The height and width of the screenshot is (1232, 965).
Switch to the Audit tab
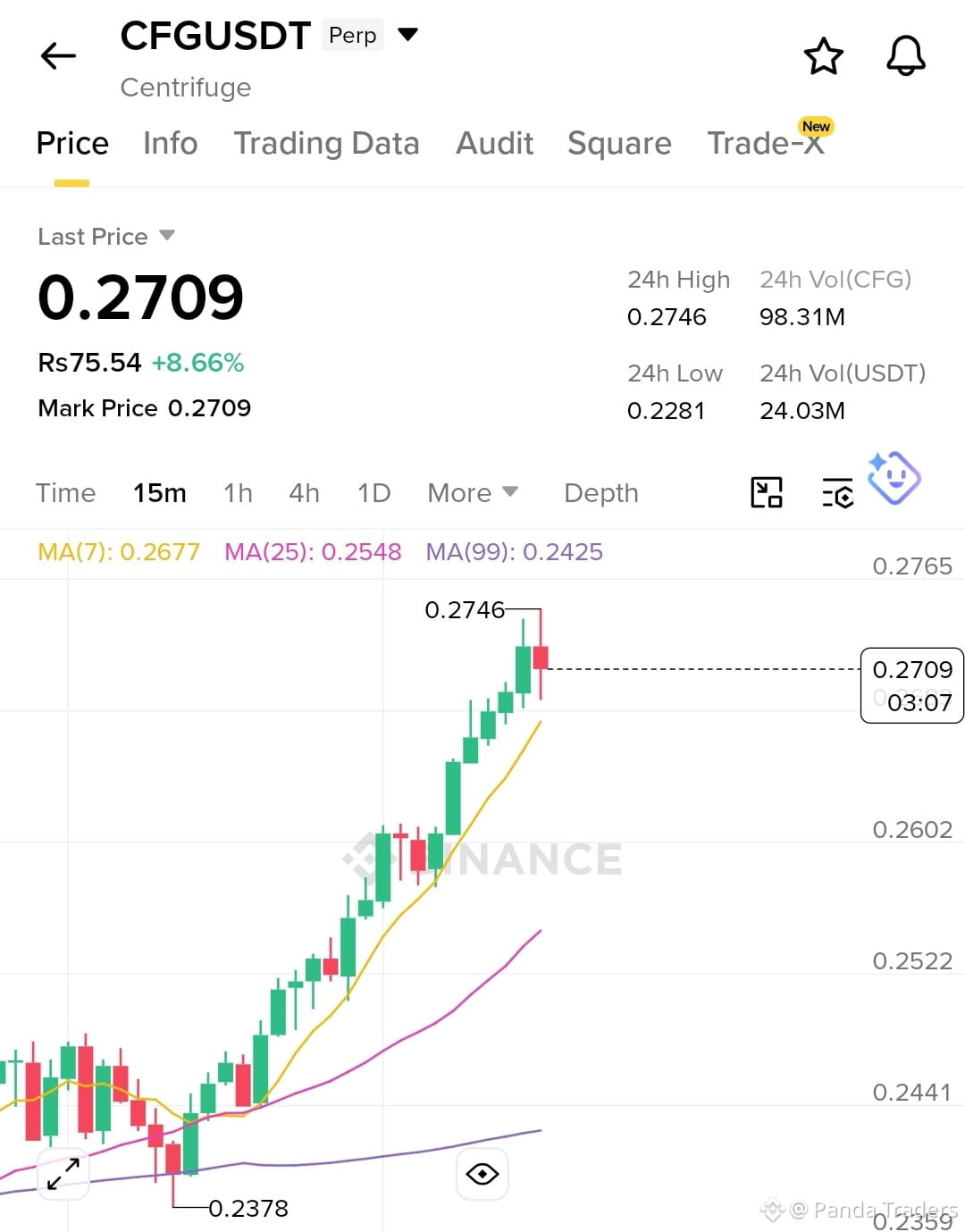click(495, 143)
